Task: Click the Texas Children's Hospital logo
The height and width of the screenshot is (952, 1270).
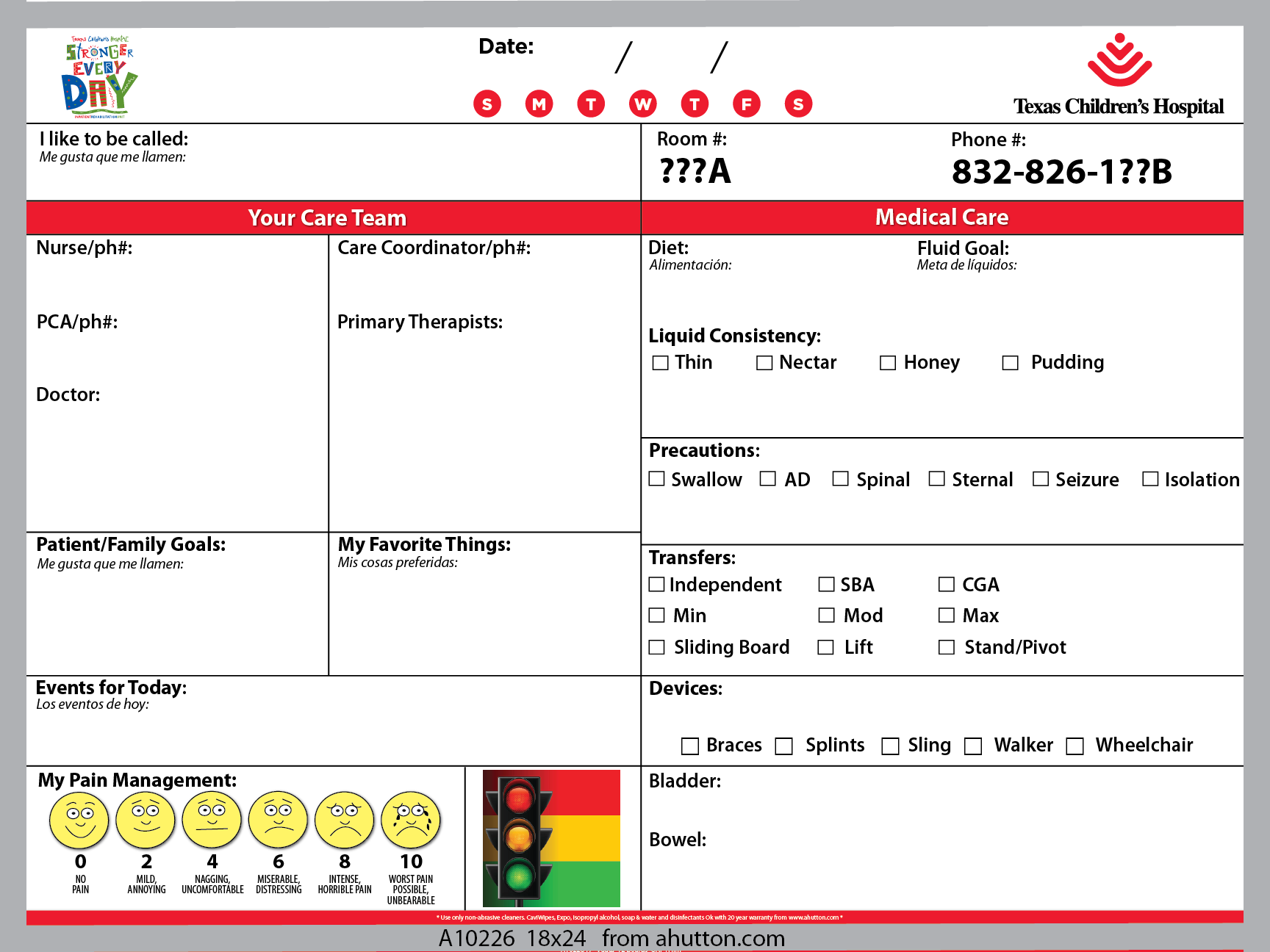Action: pyautogui.click(x=1119, y=75)
